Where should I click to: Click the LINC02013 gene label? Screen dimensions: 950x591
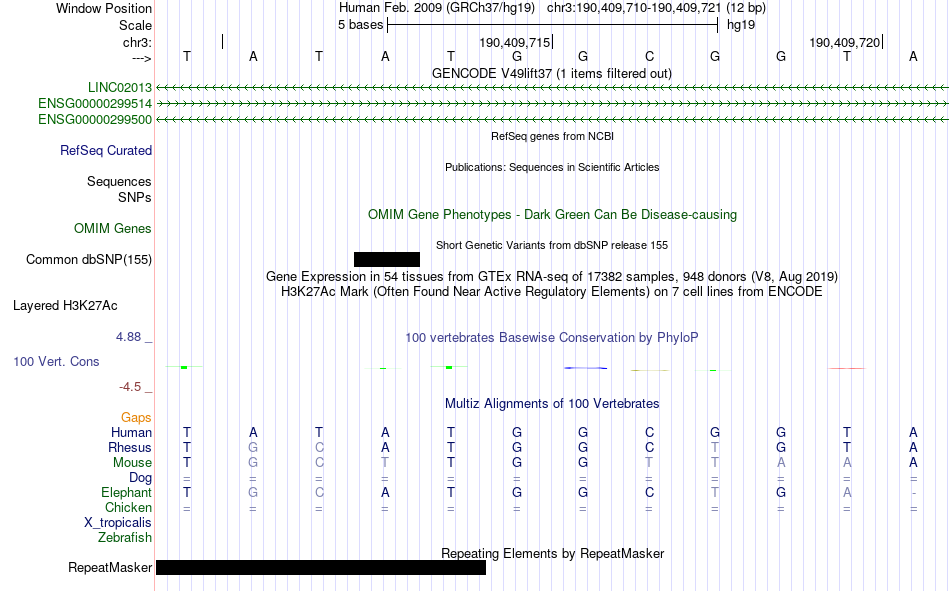pyautogui.click(x=119, y=88)
